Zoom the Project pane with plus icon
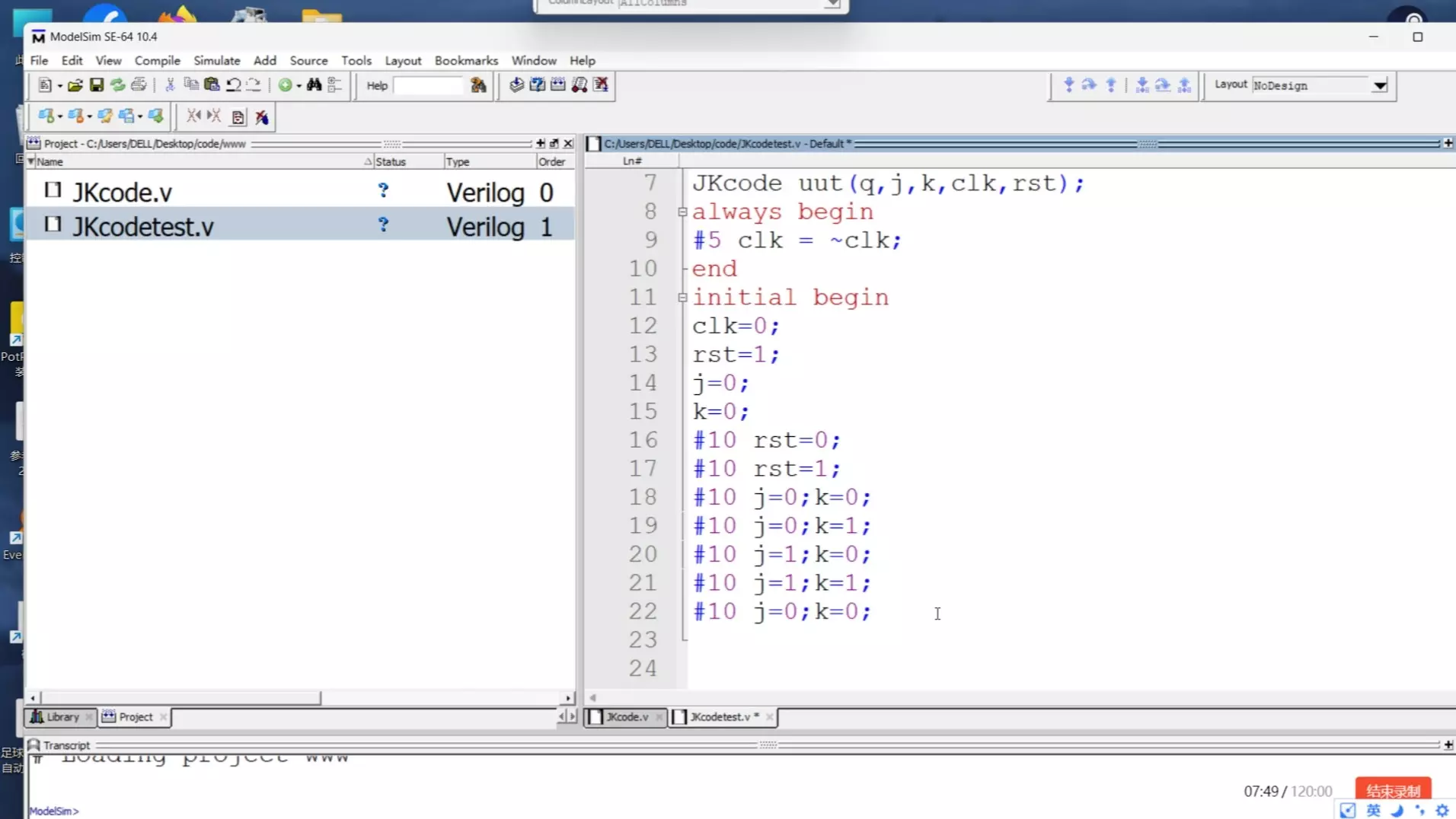1456x819 pixels. click(541, 143)
